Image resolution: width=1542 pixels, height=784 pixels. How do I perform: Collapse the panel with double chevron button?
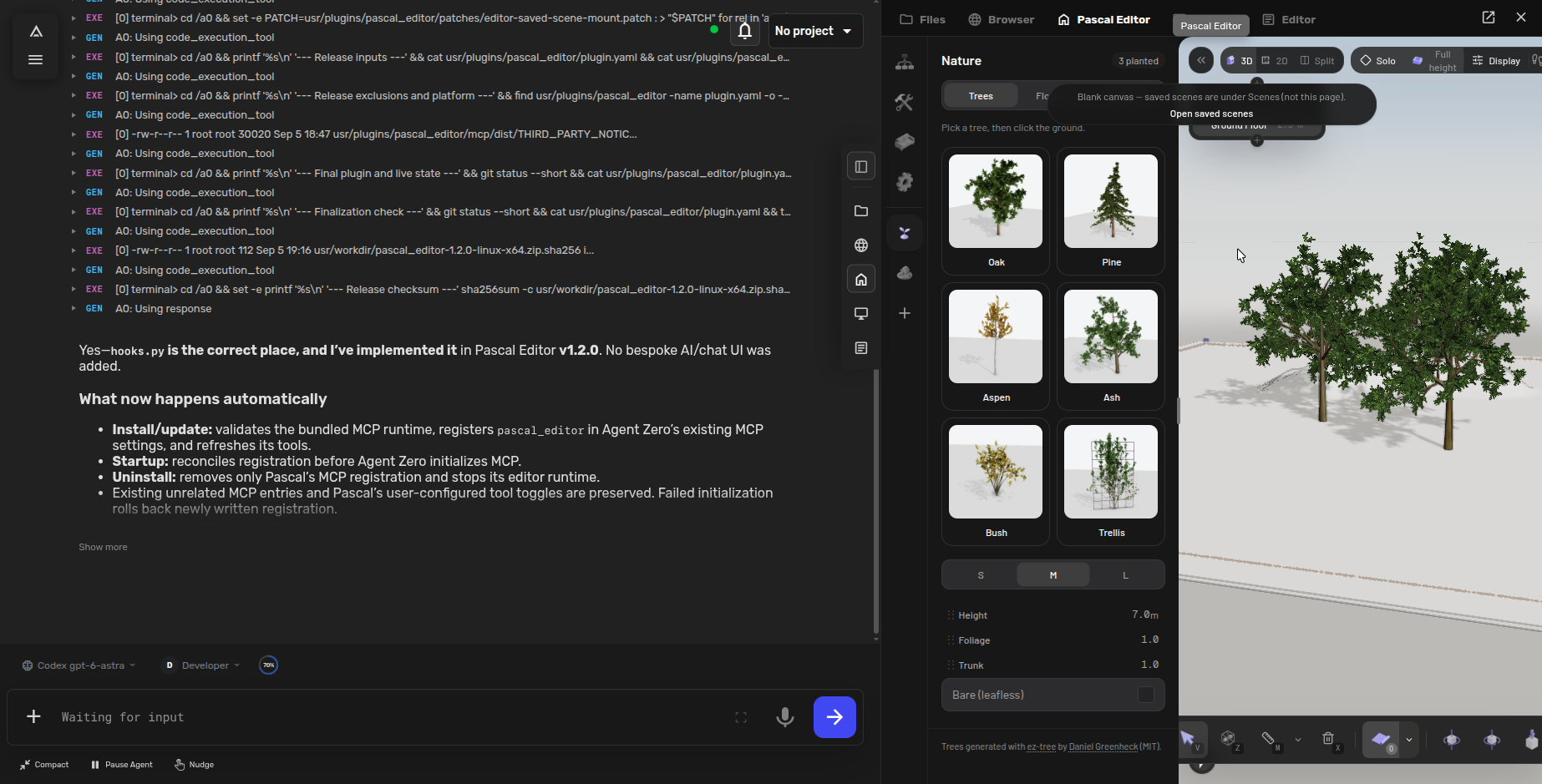pyautogui.click(x=1201, y=60)
